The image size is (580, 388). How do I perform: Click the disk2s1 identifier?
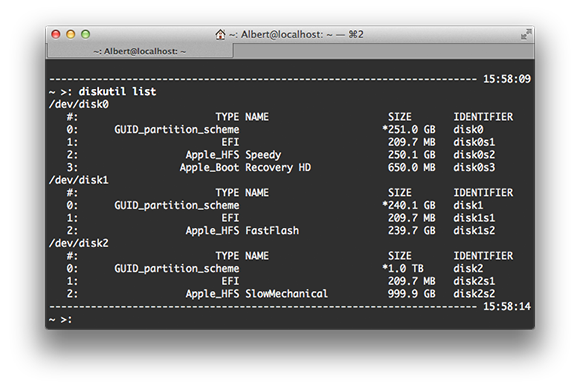point(474,281)
